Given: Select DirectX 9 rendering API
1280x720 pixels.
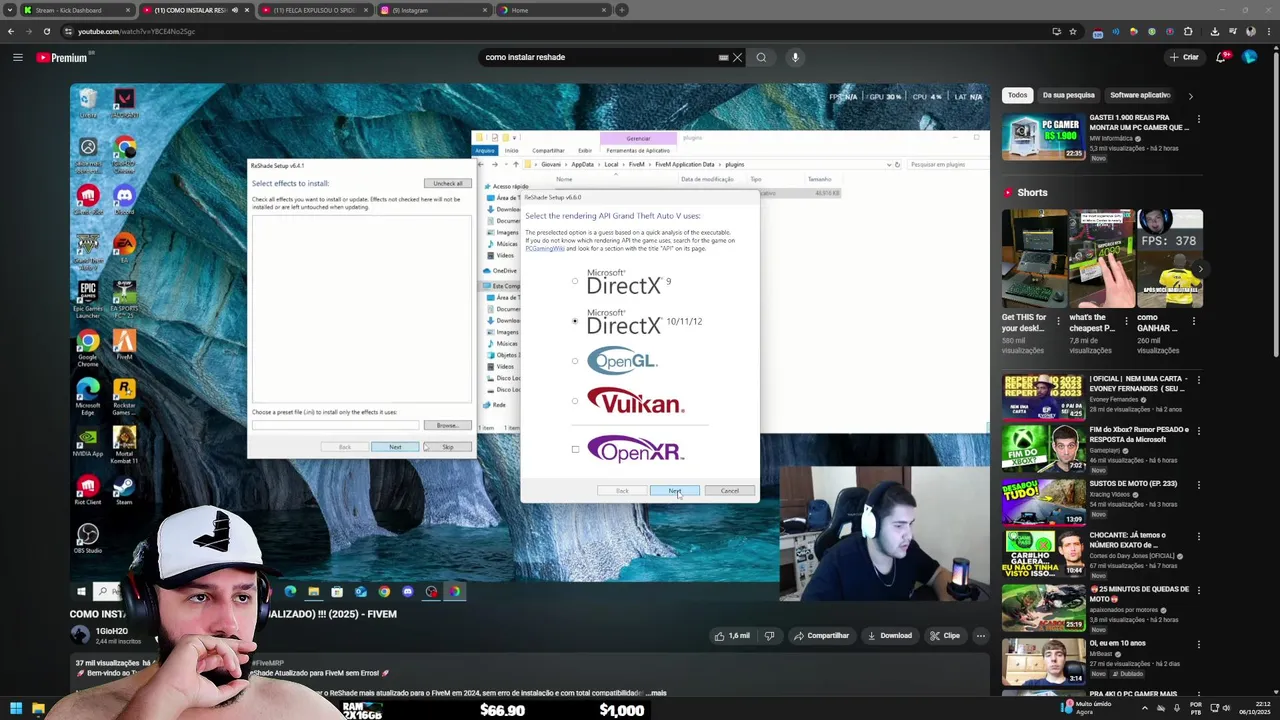Looking at the screenshot, I should point(575,281).
